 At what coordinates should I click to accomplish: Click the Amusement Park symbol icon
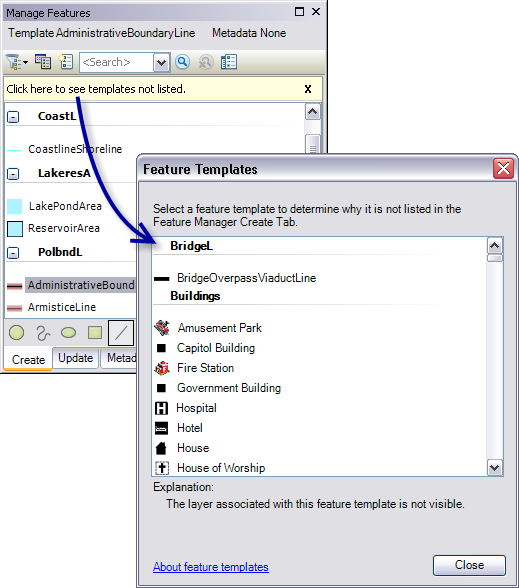click(162, 328)
